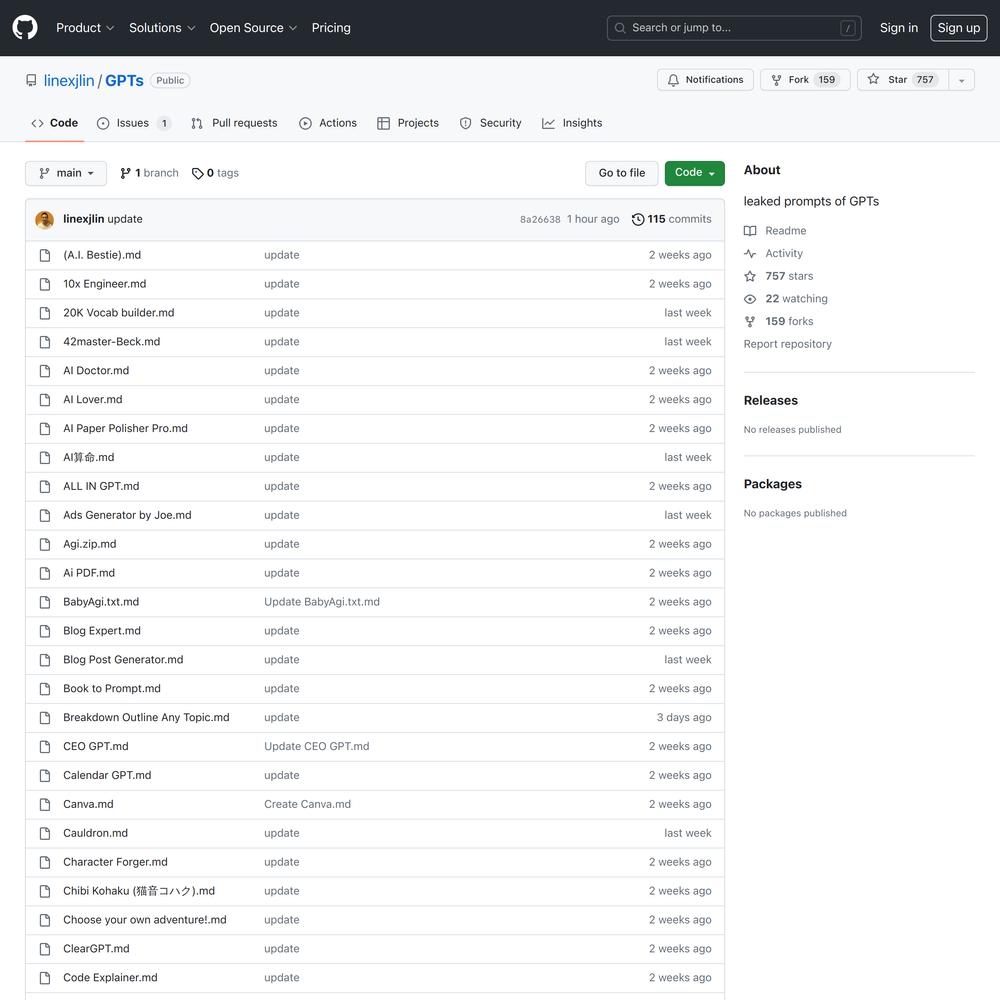This screenshot has width=1000, height=1000.
Task: Click file icon for ALL IN GPT.md
Action: (x=45, y=486)
